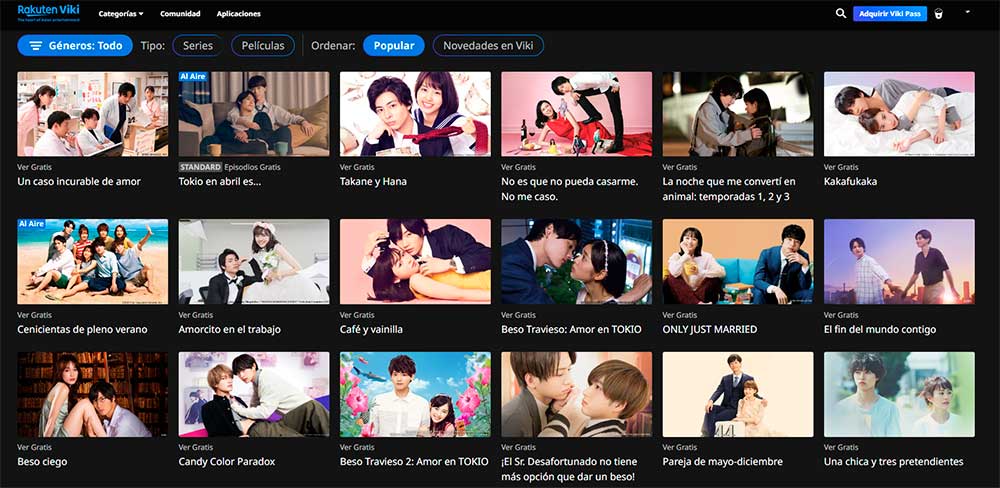Click the title Takane y Hana
The height and width of the screenshot is (488, 1000).
click(373, 181)
